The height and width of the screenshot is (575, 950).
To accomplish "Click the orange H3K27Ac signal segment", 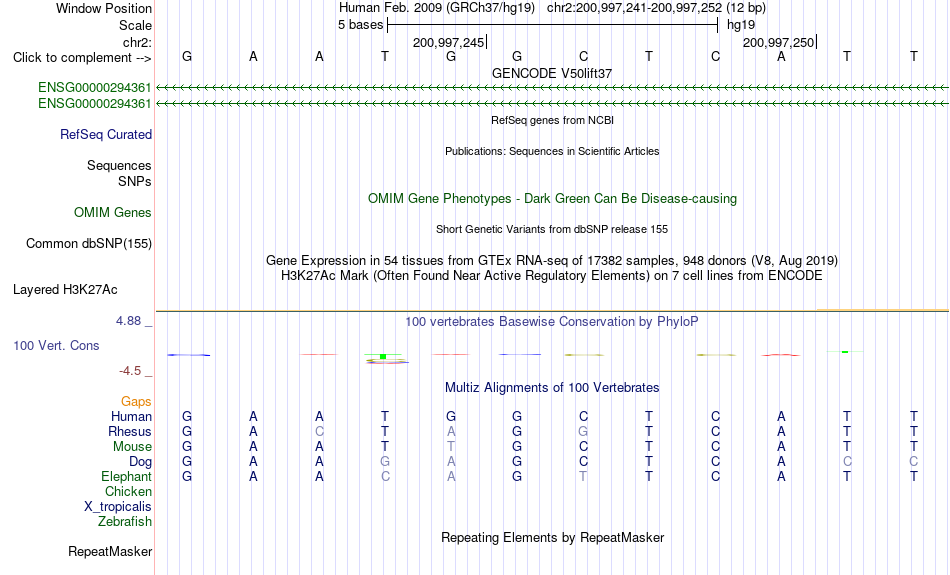I will [x=882, y=310].
